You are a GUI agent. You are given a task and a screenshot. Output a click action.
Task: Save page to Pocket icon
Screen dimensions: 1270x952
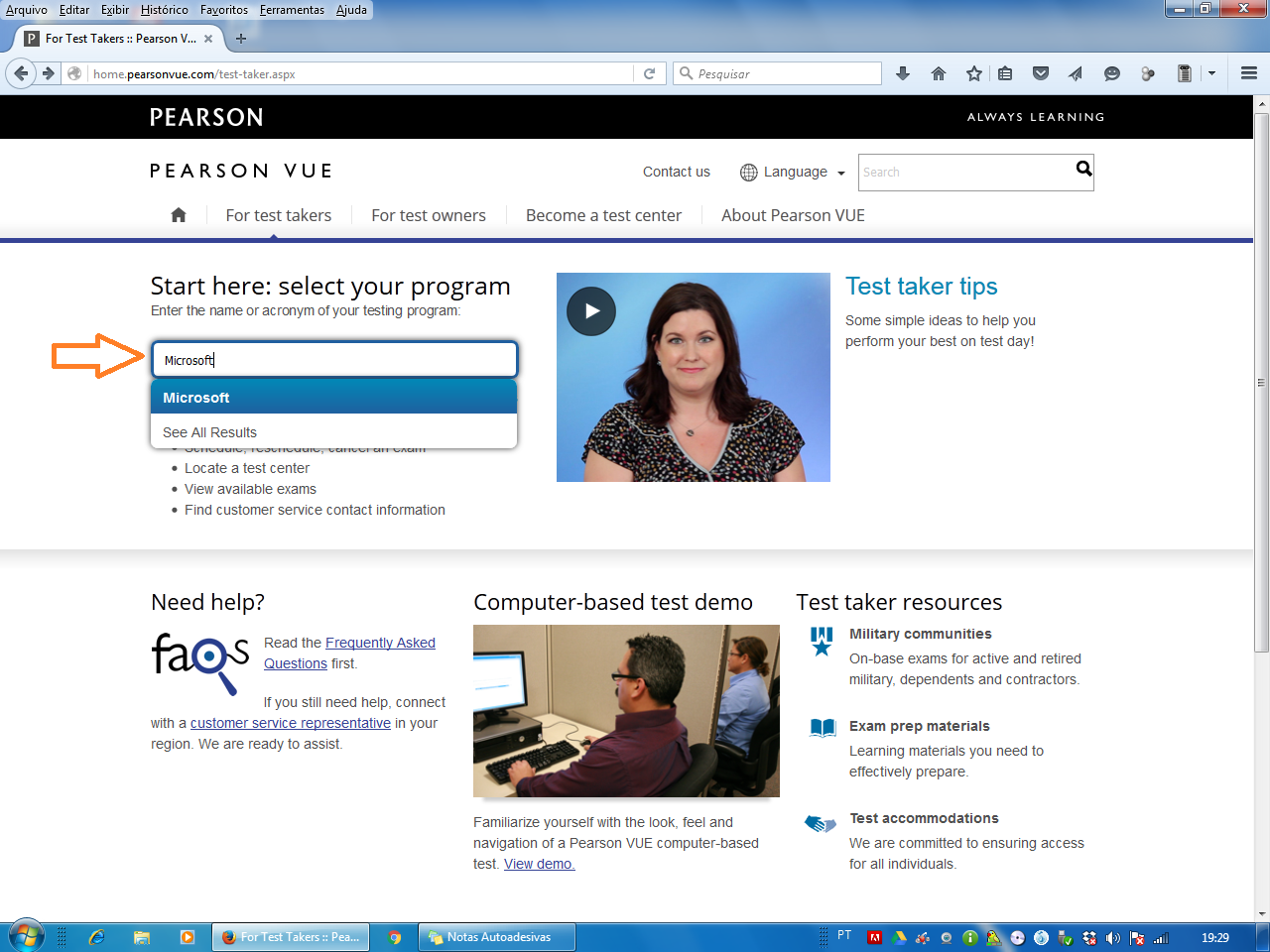pos(1041,73)
